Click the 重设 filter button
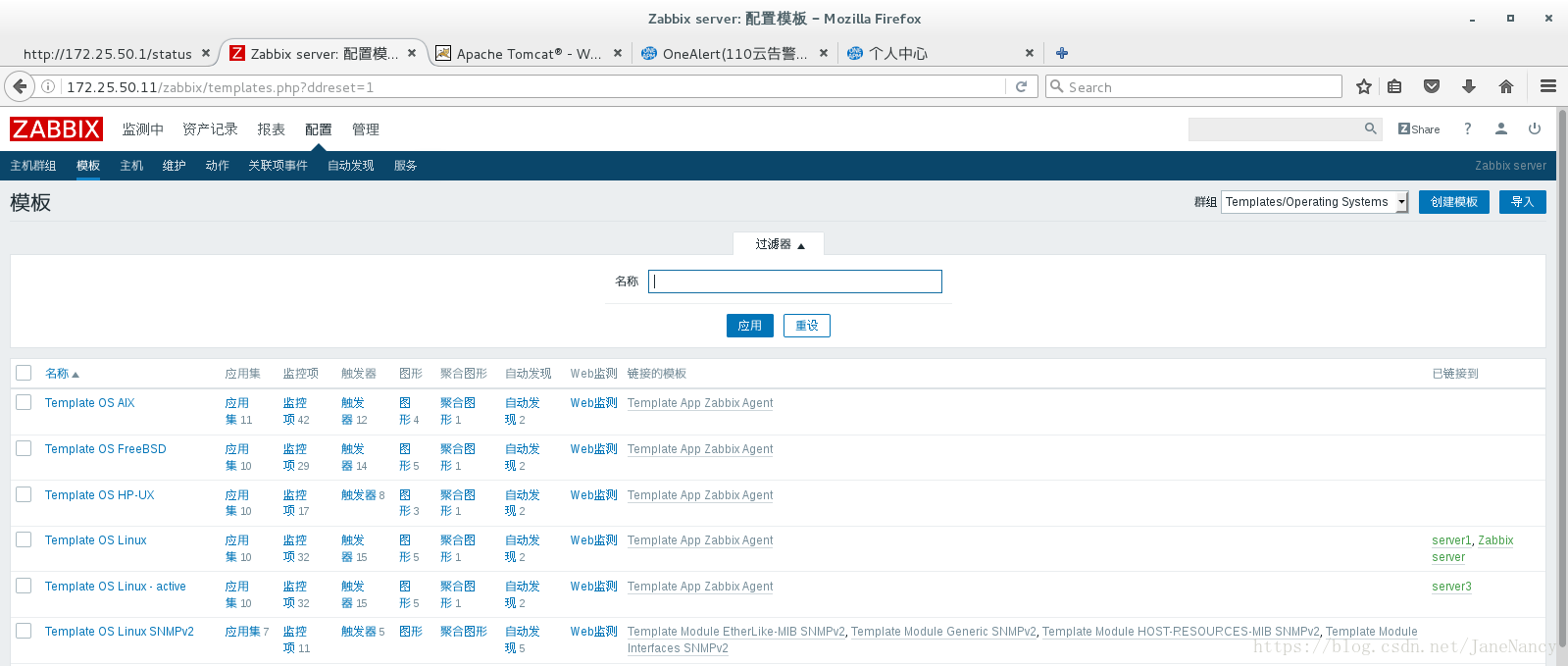This screenshot has height=666, width=1568. [807, 326]
